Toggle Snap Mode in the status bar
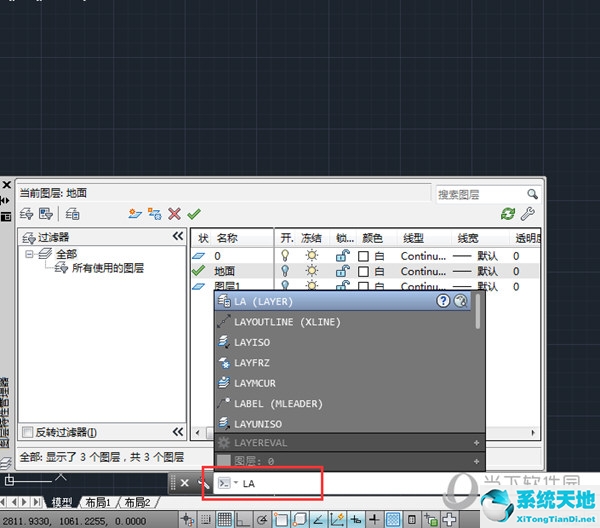600x528 pixels. 206,519
